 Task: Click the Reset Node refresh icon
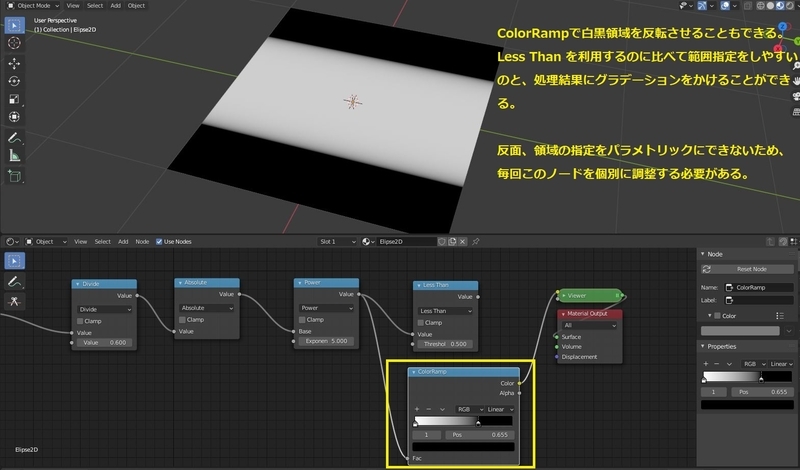(707, 269)
